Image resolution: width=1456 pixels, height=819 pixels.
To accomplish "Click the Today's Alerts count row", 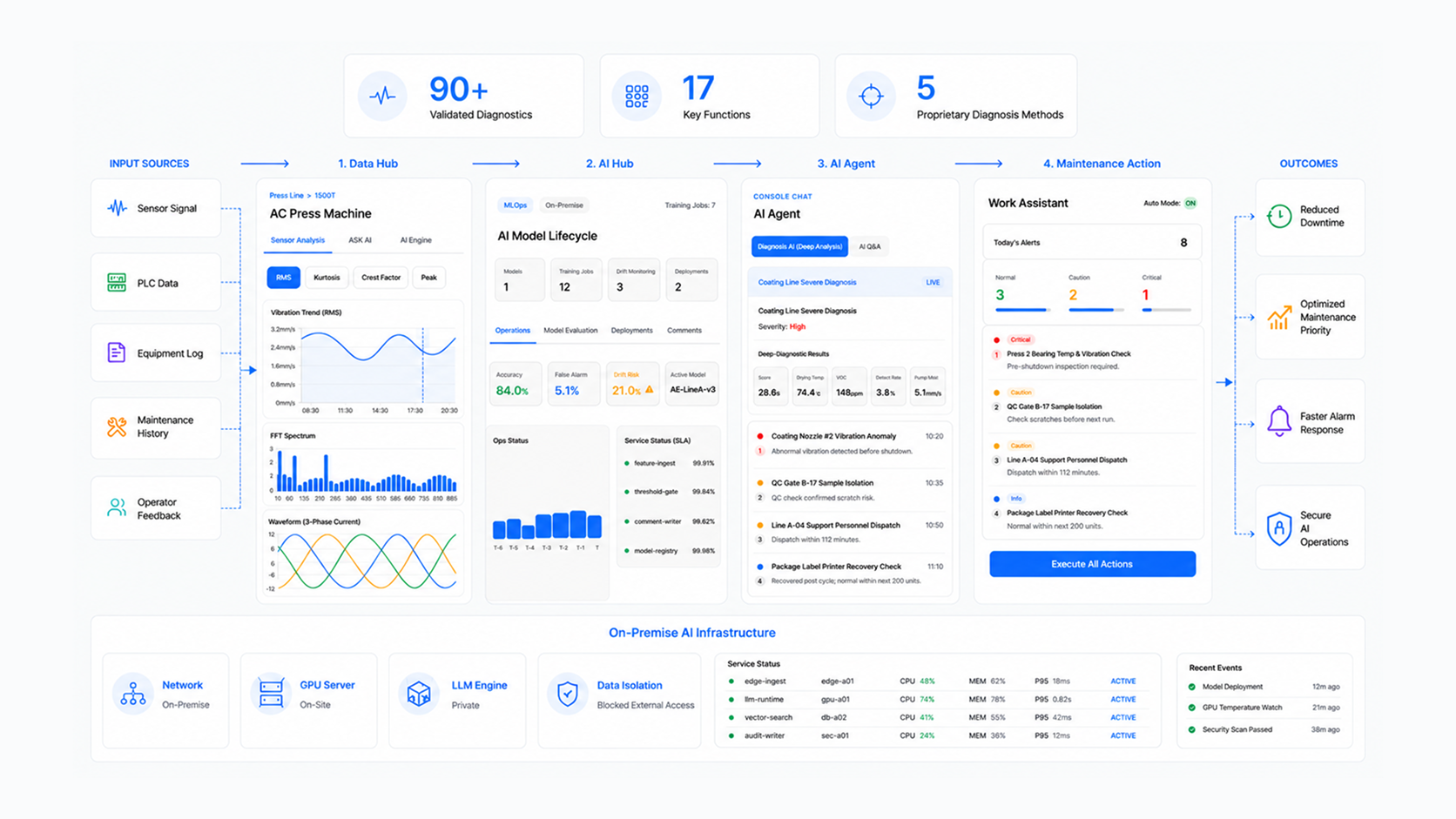I will pos(1092,243).
